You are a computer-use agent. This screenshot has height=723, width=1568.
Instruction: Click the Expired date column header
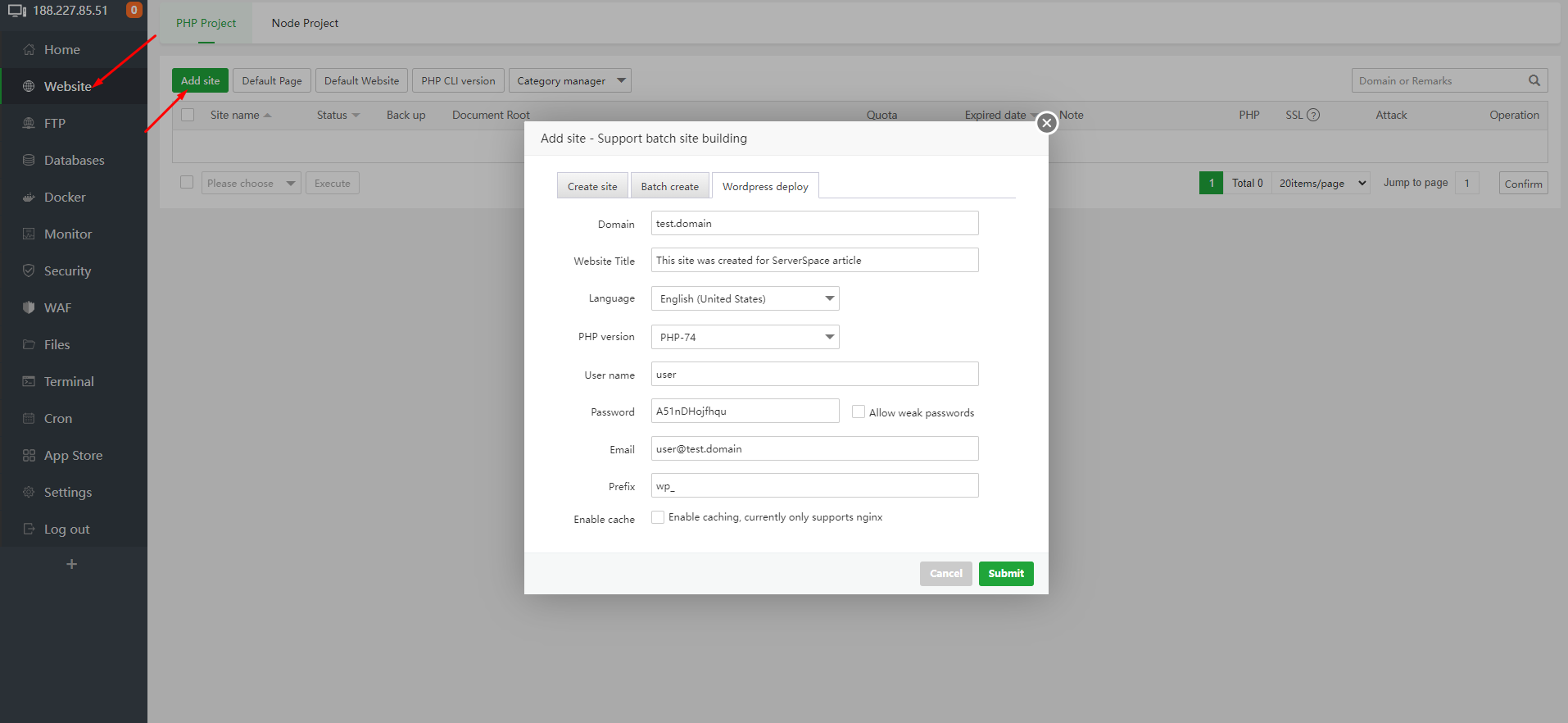[995, 115]
